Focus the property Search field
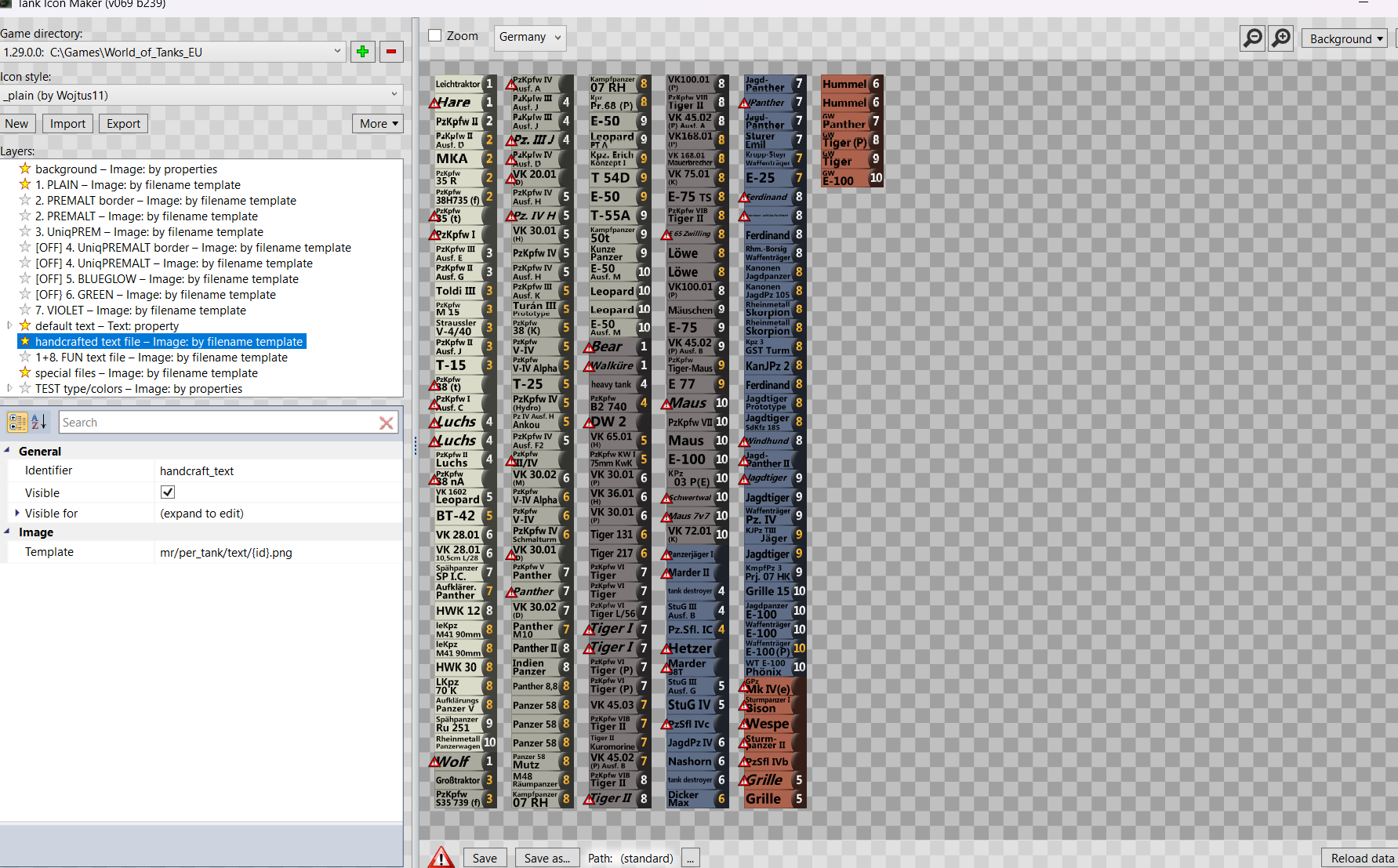 (x=218, y=423)
